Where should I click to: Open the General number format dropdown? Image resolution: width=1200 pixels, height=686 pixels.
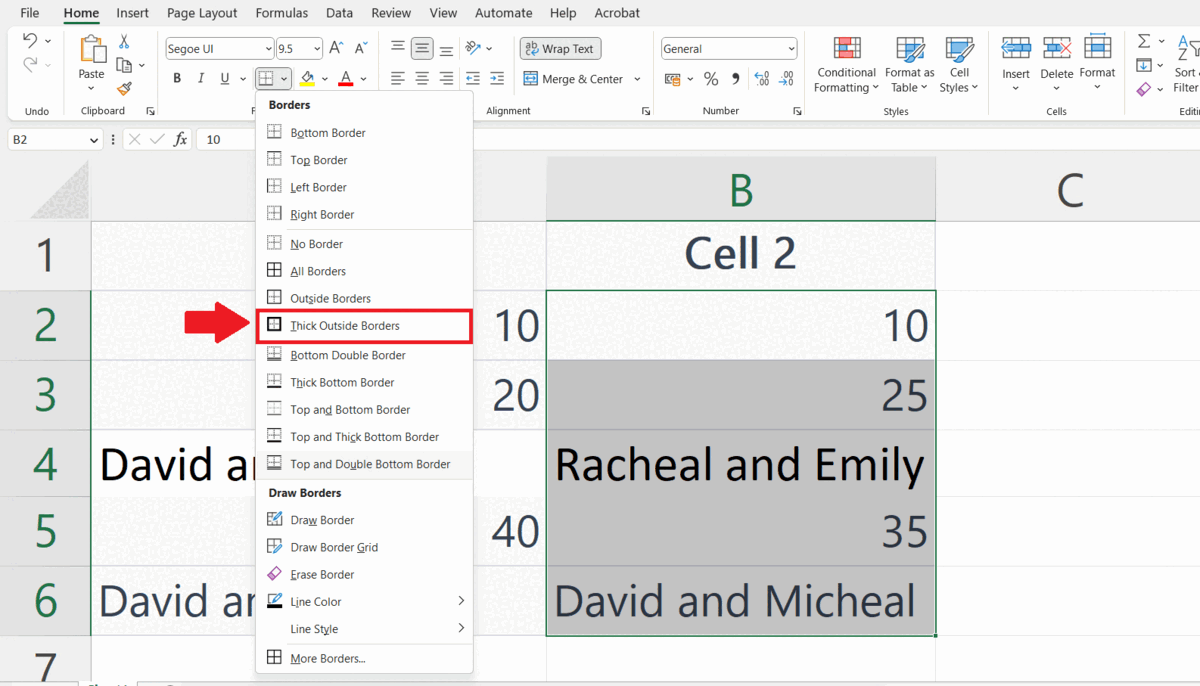point(790,48)
